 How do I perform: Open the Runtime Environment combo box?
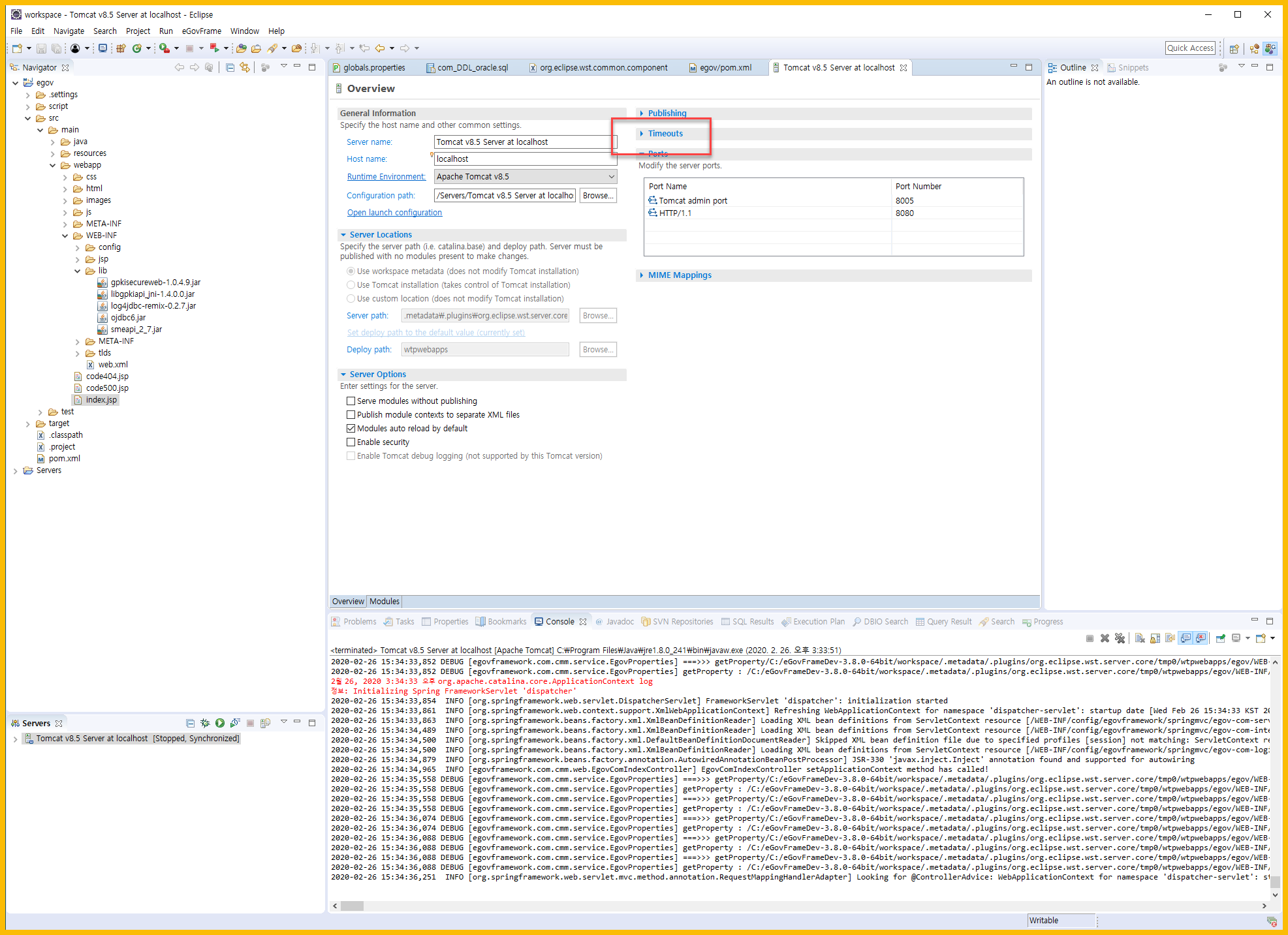coord(525,177)
